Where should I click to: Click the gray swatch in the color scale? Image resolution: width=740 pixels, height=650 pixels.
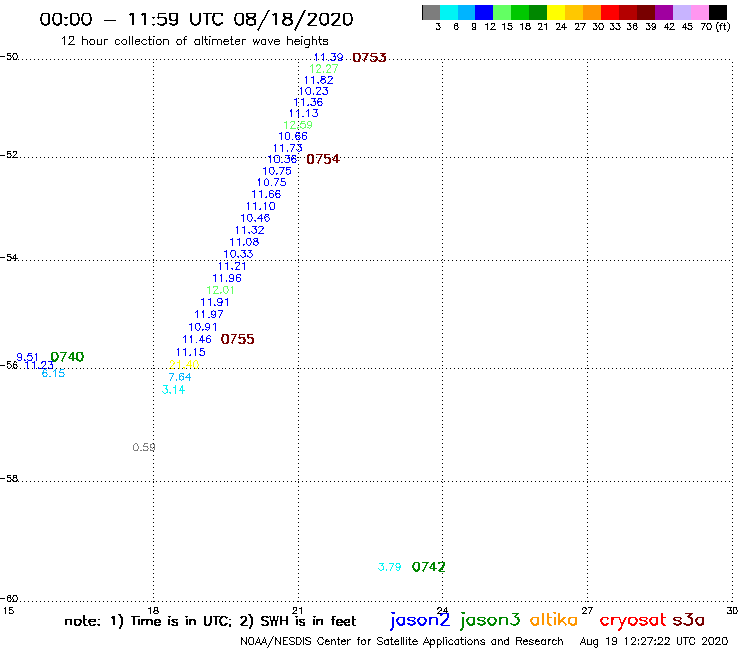point(431,12)
